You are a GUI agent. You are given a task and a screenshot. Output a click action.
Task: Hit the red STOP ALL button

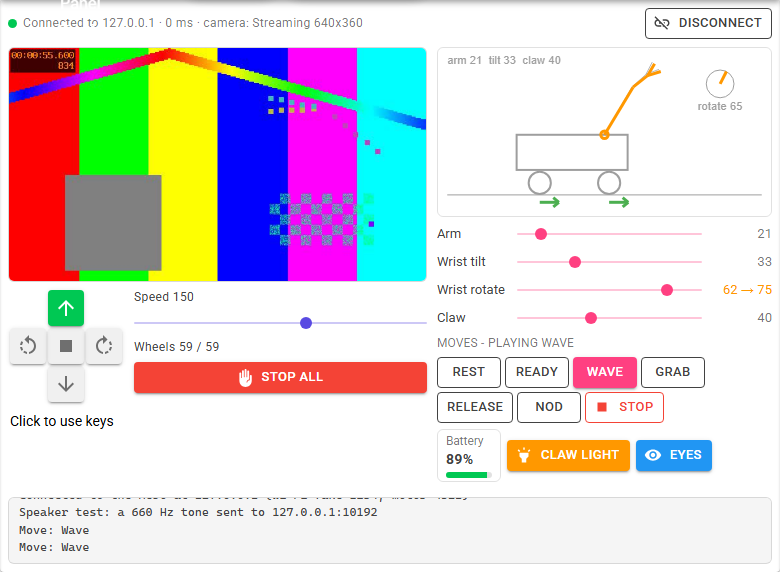tap(280, 377)
